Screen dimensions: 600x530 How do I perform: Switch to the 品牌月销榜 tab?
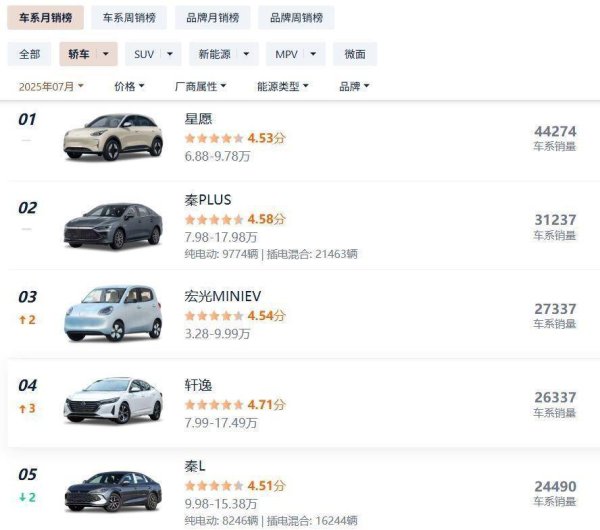(212, 18)
